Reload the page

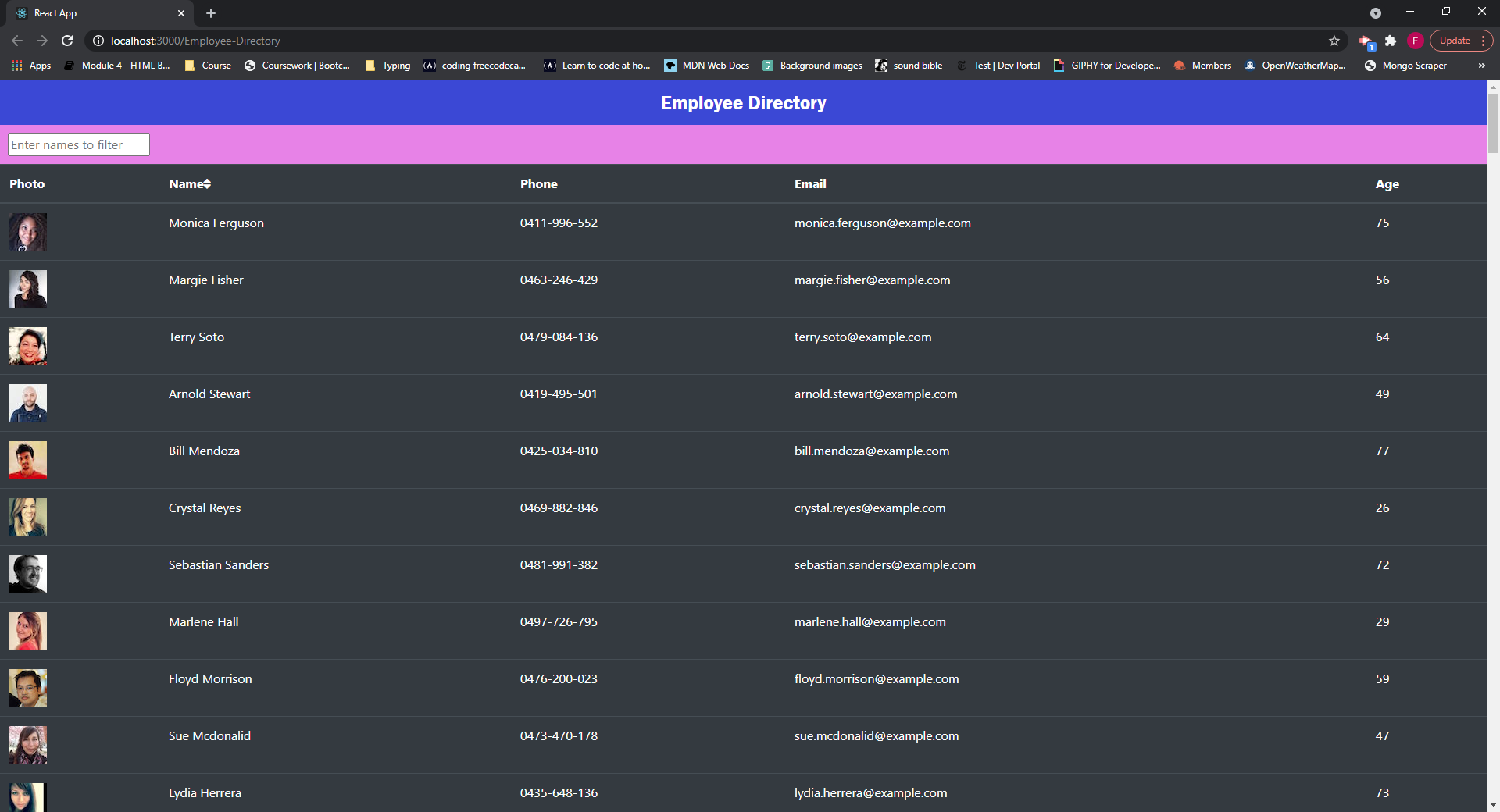click(67, 41)
